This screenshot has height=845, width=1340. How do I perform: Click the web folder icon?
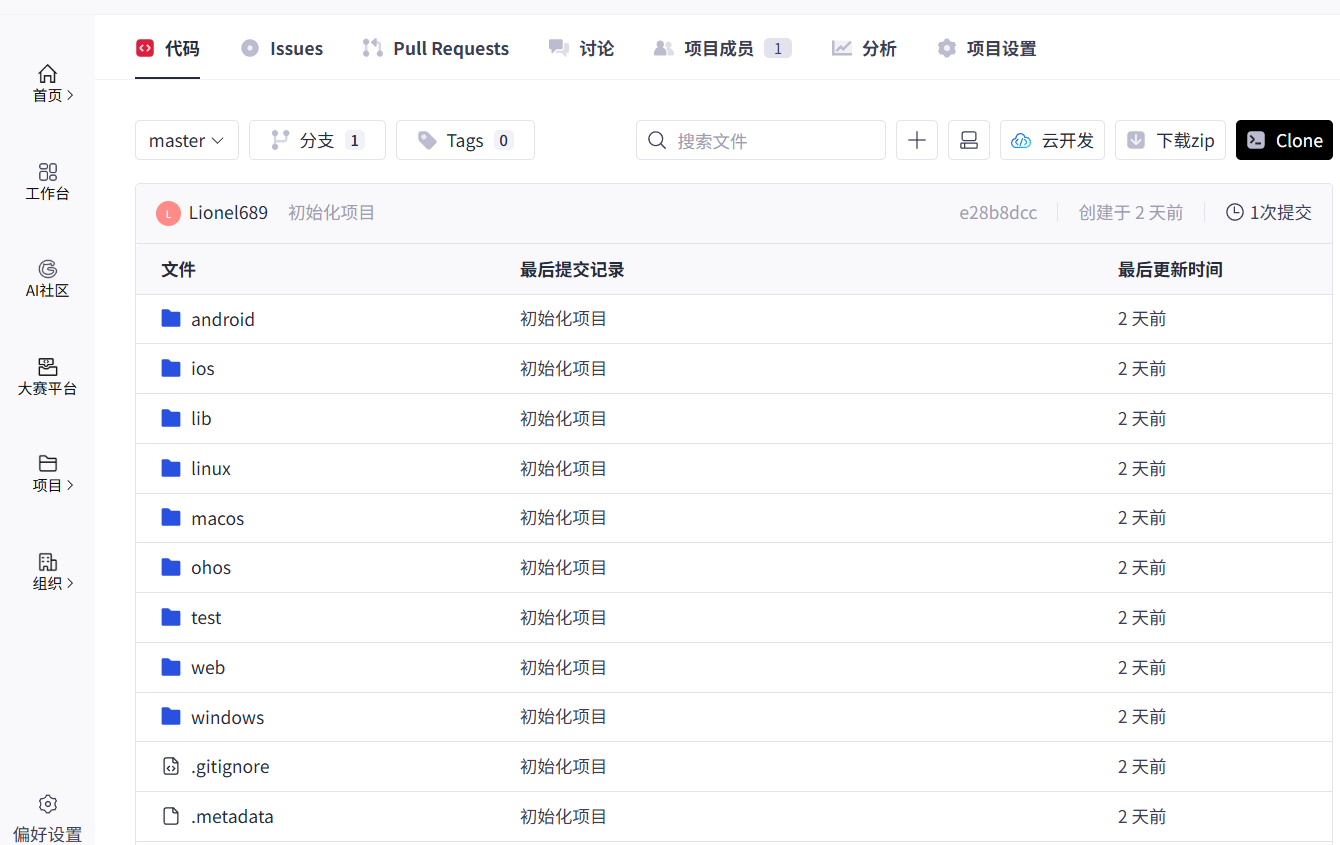click(x=171, y=667)
